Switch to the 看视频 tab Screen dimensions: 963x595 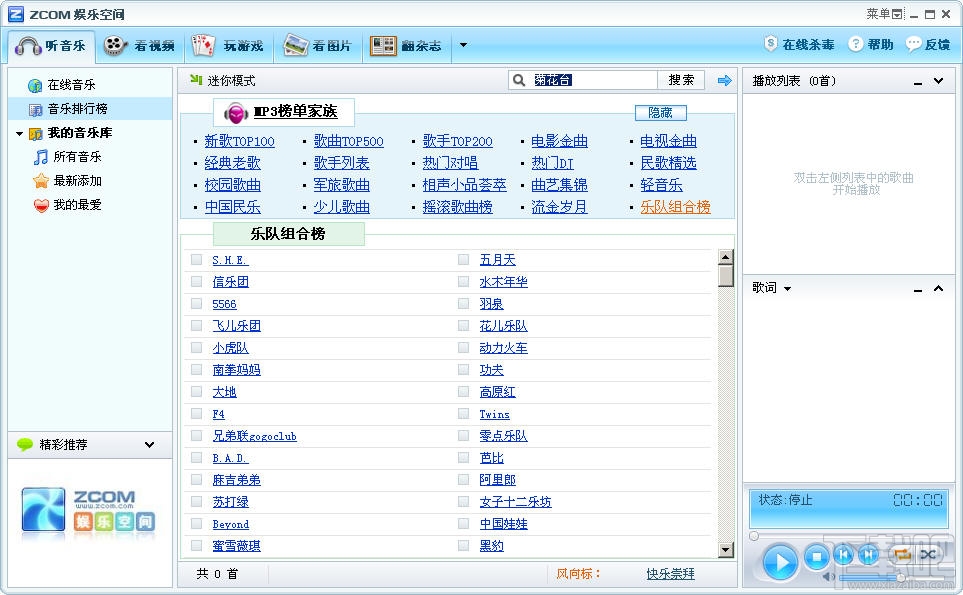point(139,46)
